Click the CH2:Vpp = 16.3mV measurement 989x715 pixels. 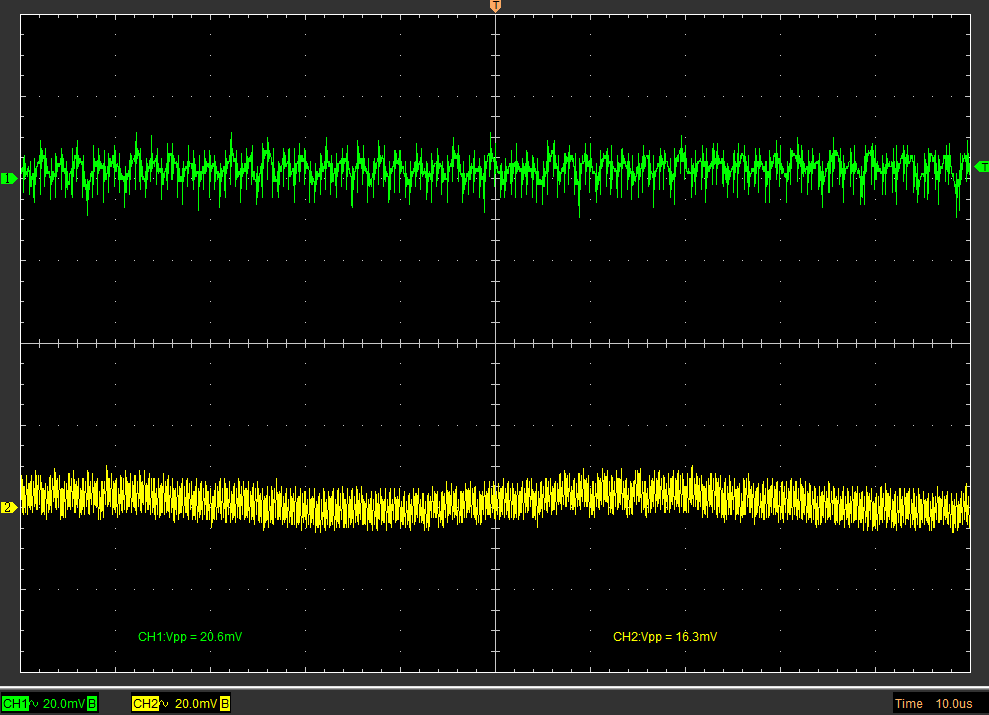665,637
